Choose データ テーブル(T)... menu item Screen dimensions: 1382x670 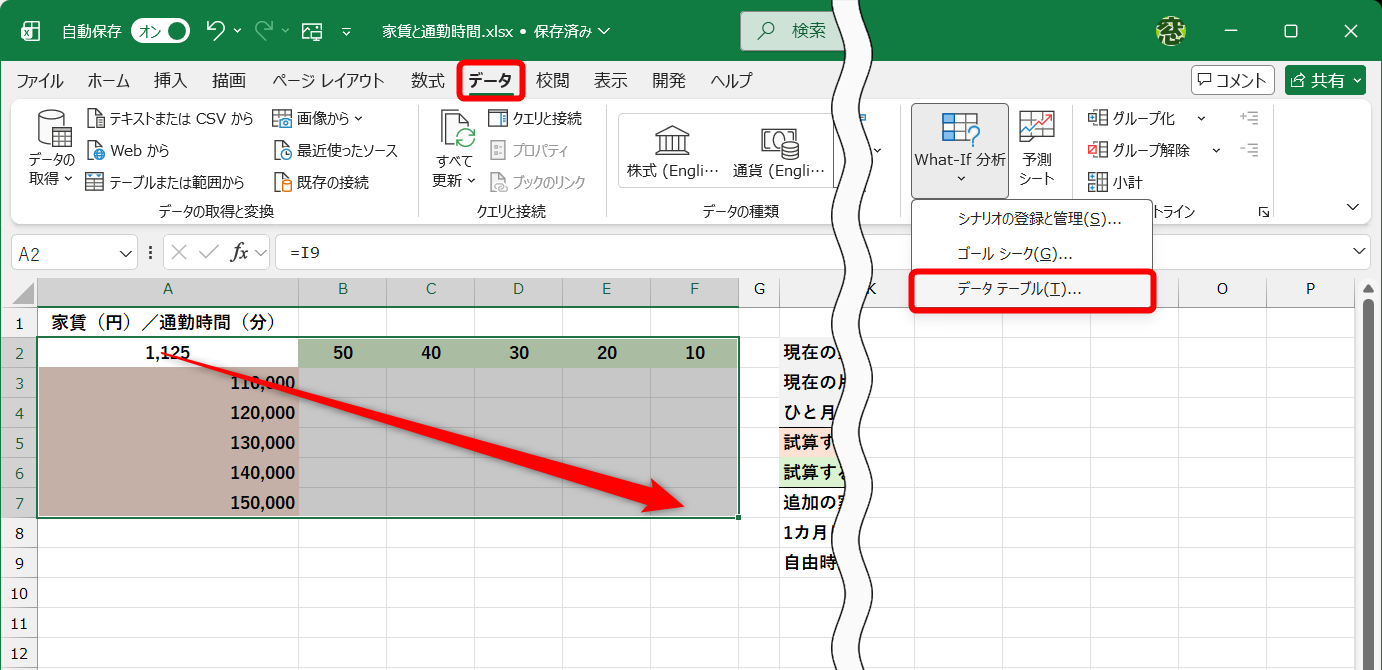coord(1032,289)
